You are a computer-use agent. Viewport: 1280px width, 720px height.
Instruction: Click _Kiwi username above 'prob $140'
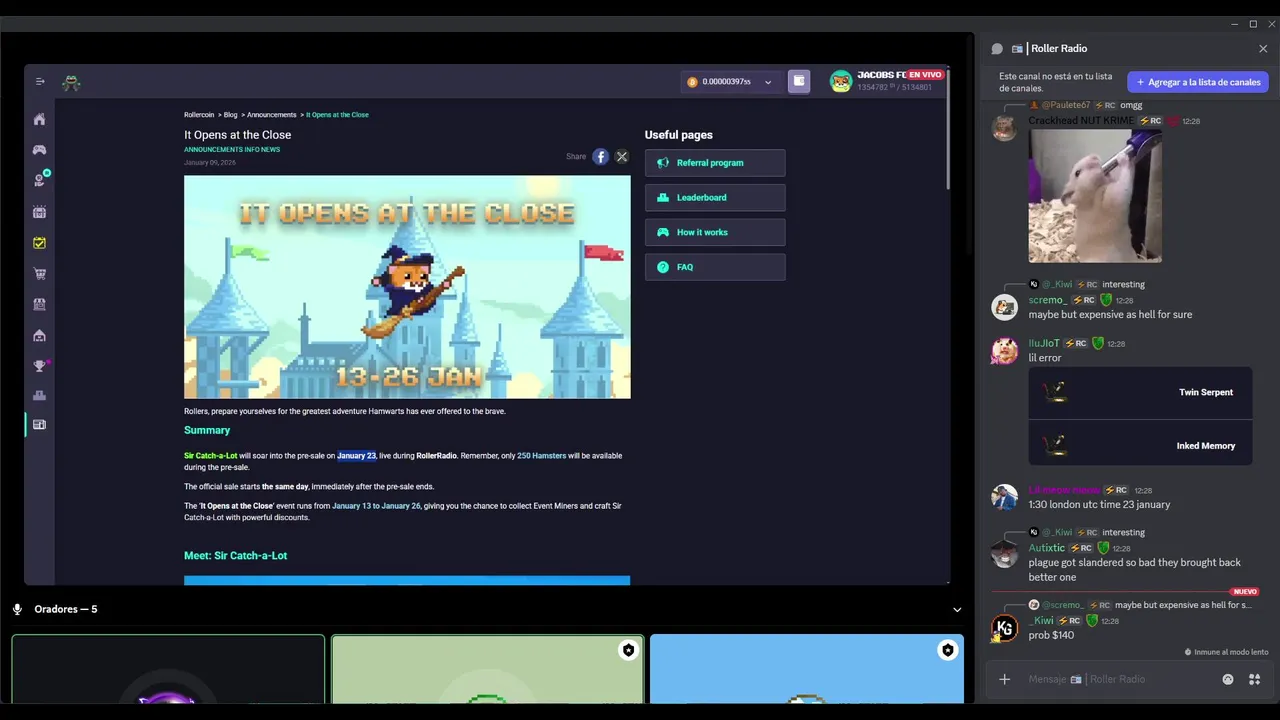click(1043, 621)
